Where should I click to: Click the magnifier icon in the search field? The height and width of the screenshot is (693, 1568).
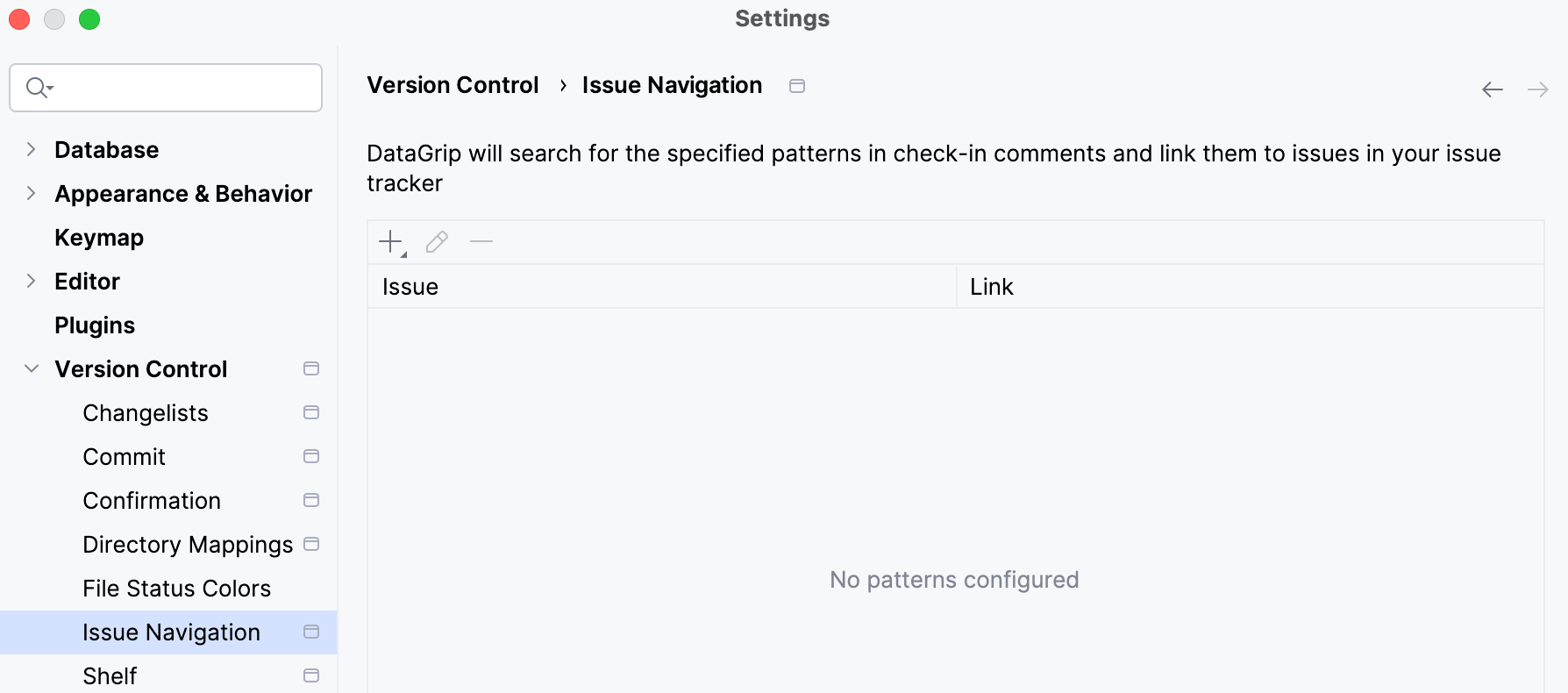click(37, 88)
